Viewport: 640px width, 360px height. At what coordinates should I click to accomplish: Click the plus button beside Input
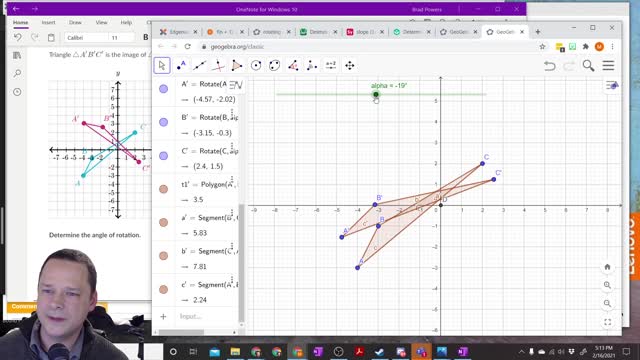tap(163, 316)
